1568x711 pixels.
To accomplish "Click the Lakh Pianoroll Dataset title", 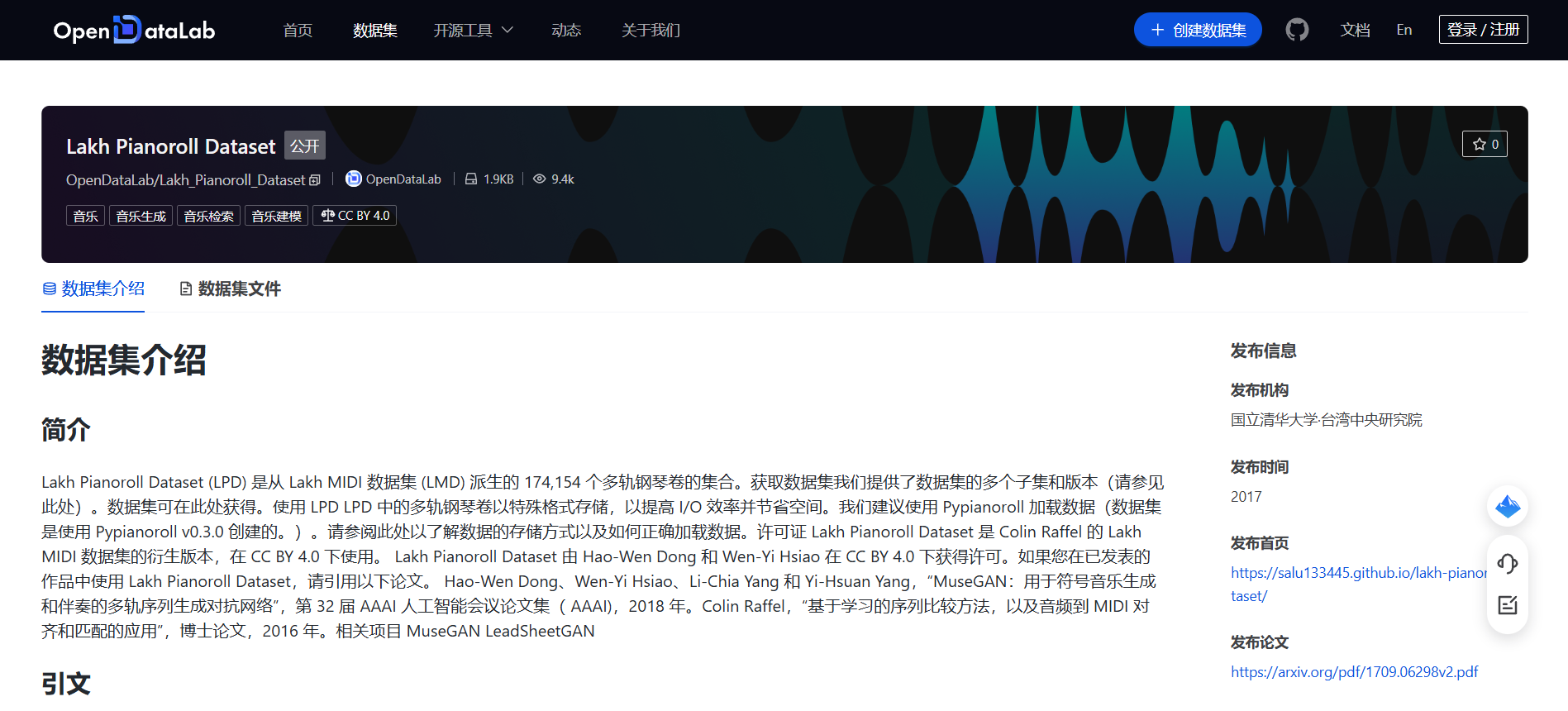I will click(x=171, y=146).
